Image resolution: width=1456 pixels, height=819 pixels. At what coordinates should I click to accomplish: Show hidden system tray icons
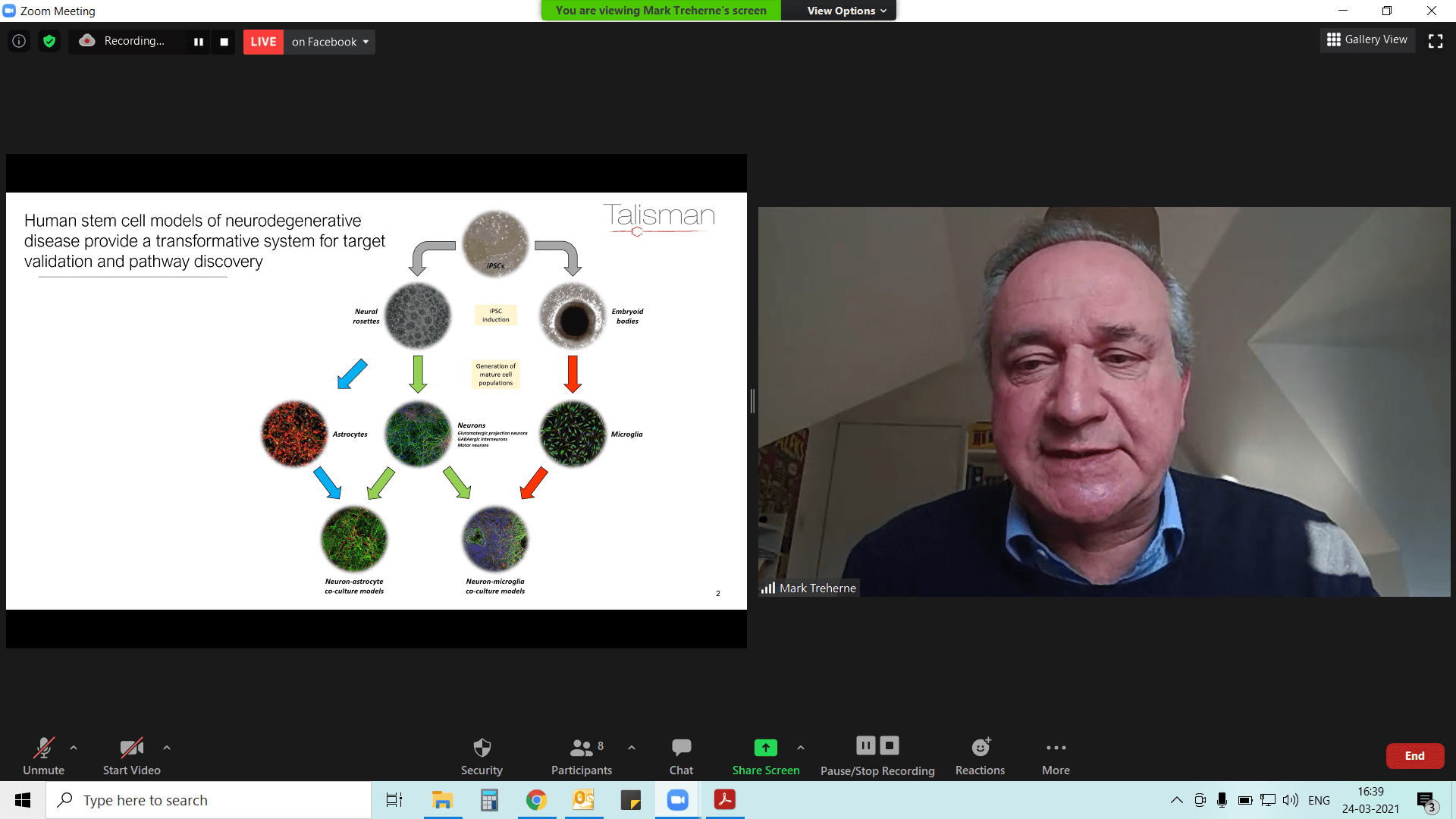click(1176, 800)
